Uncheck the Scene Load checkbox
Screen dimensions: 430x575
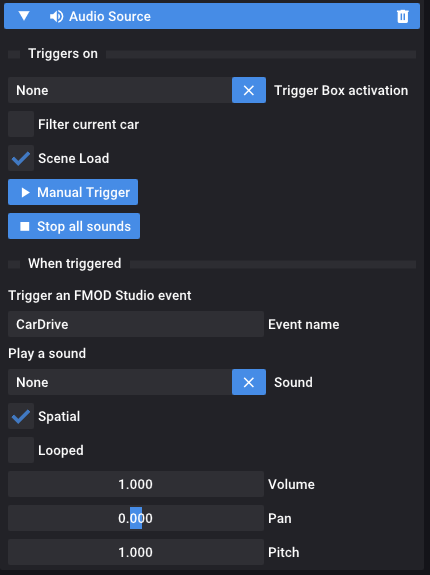coord(21,158)
